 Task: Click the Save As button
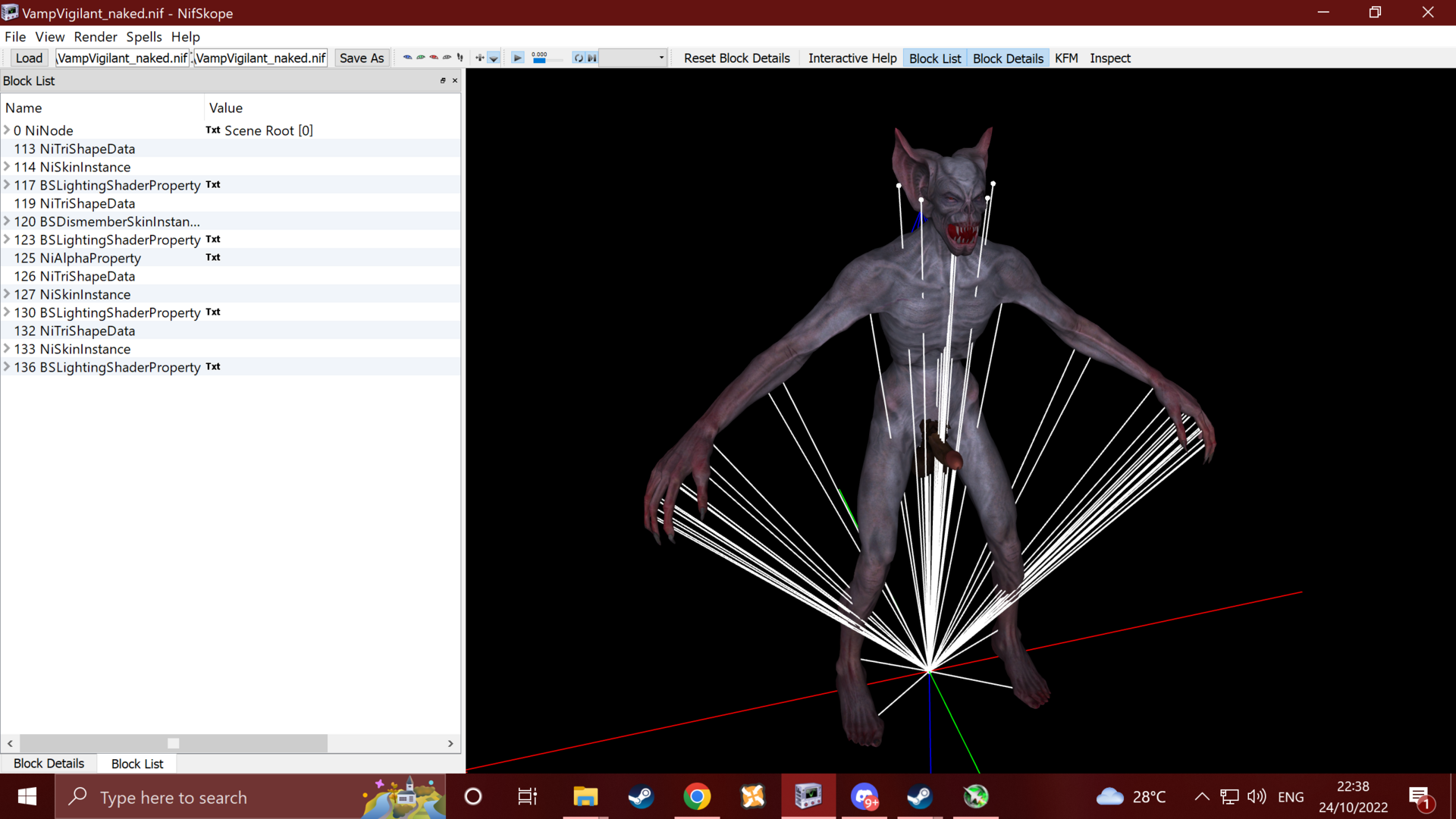[x=362, y=58]
